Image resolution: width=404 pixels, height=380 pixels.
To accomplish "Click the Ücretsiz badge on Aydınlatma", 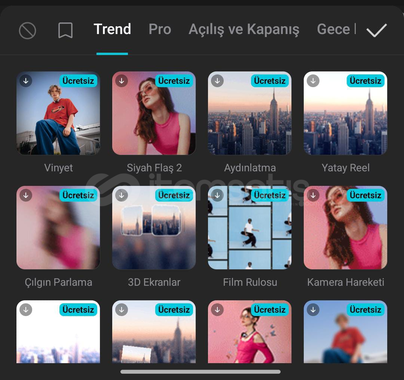I will (x=269, y=81).
